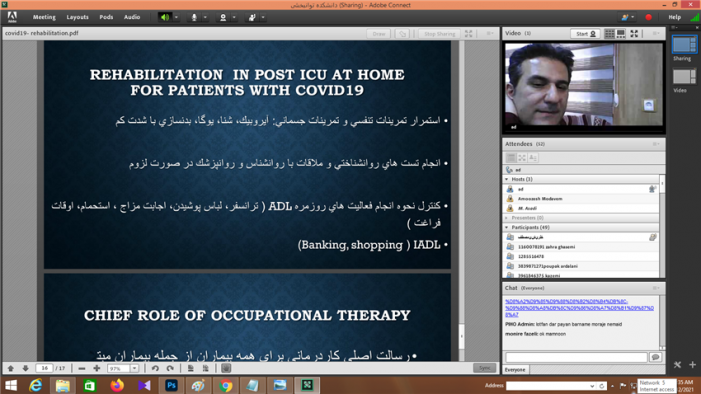Open Share pod options menu

tap(490, 34)
